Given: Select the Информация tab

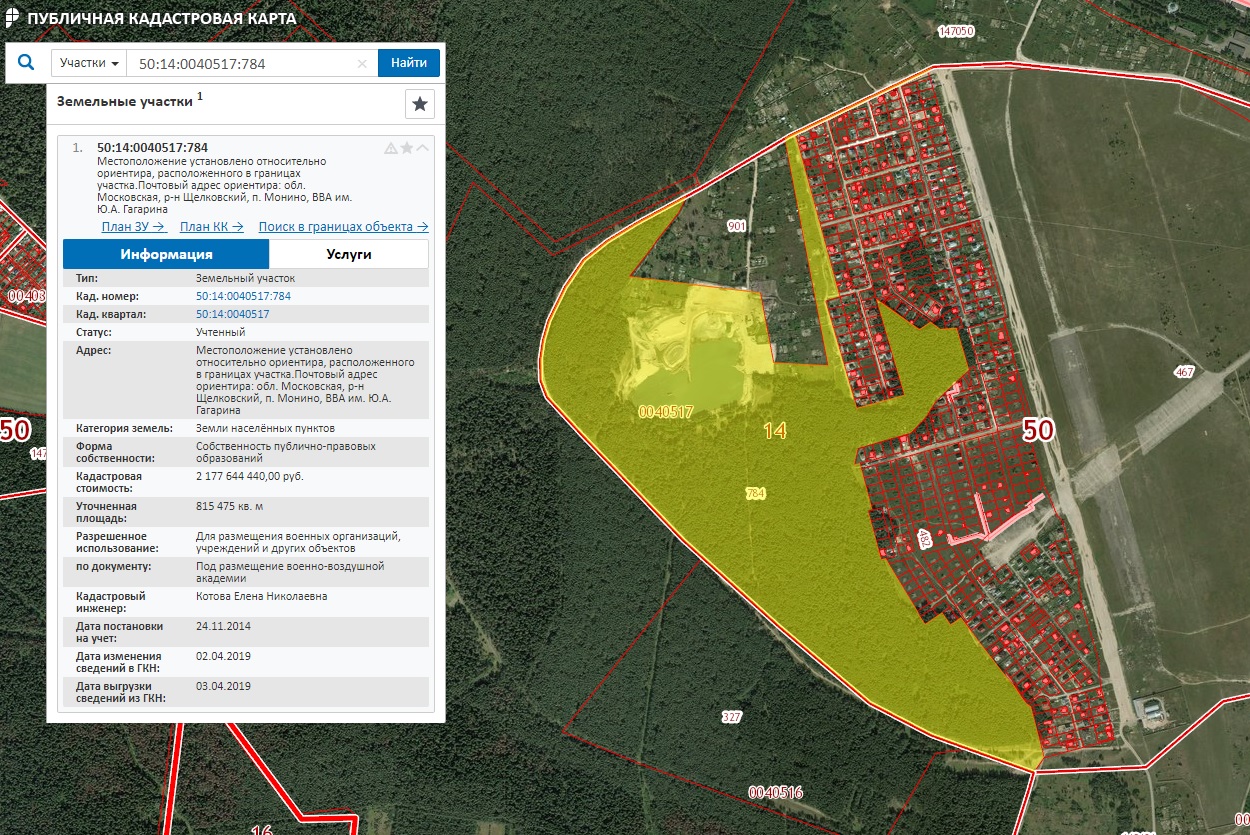Looking at the screenshot, I should pos(166,254).
